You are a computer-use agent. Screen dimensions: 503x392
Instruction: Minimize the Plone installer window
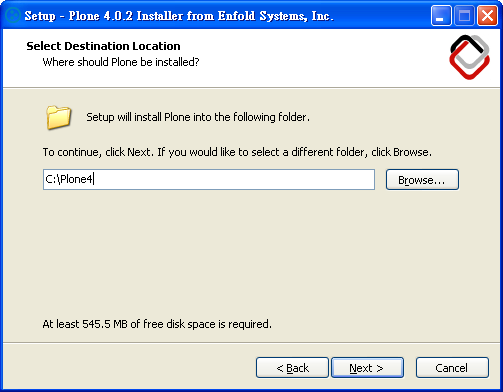pos(441,15)
